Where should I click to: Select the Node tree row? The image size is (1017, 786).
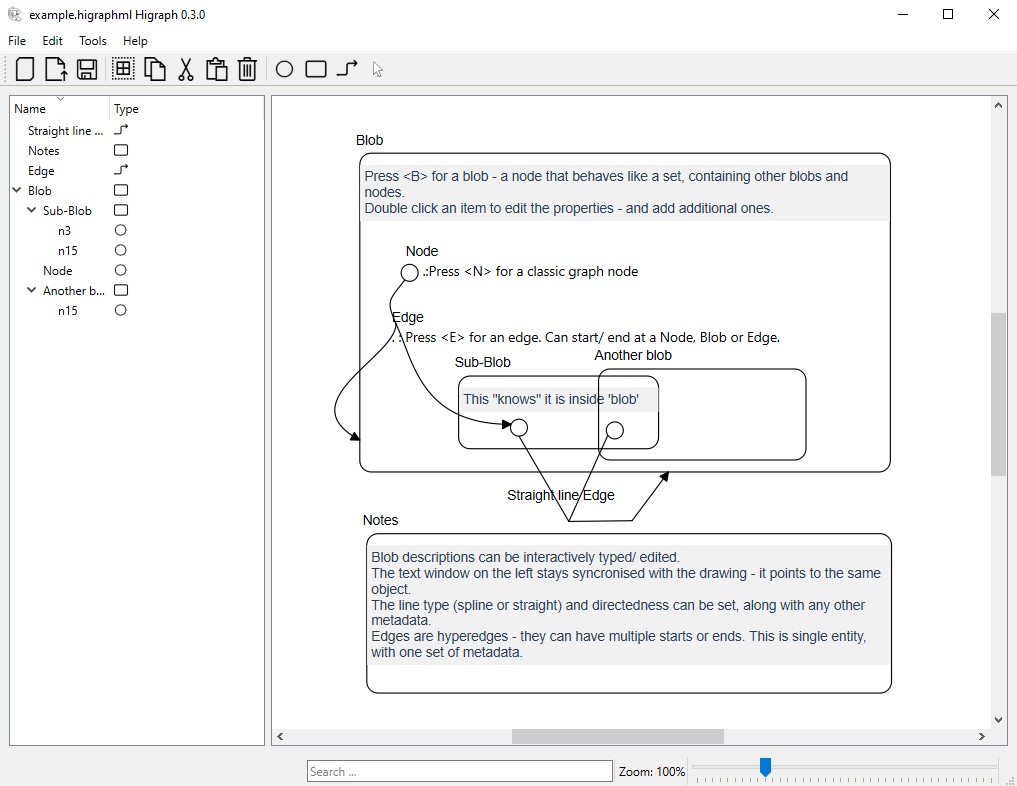[58, 270]
